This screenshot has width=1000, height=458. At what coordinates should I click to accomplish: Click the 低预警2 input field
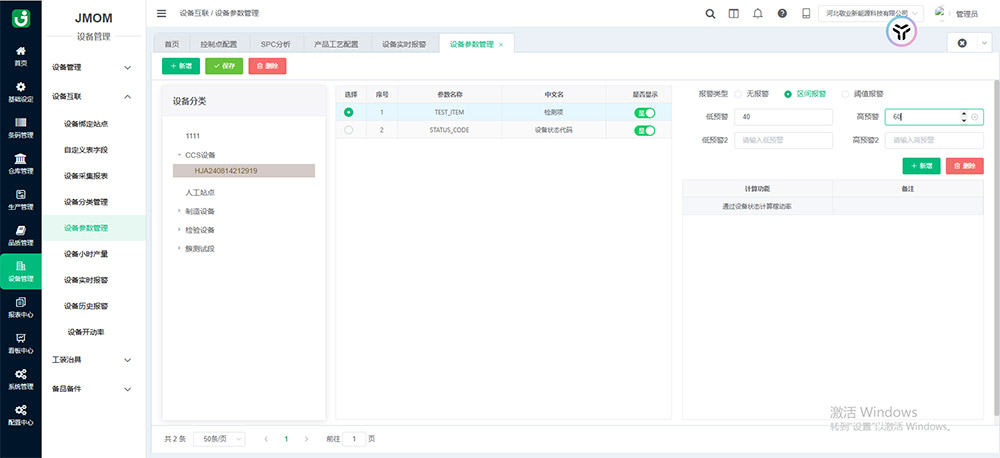783,140
